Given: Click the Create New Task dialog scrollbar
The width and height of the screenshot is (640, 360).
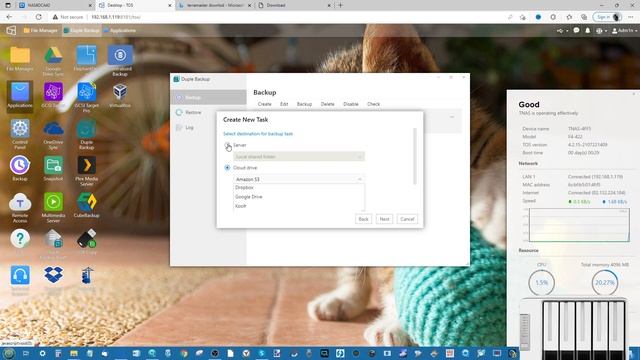Looking at the screenshot, I should click(x=415, y=156).
